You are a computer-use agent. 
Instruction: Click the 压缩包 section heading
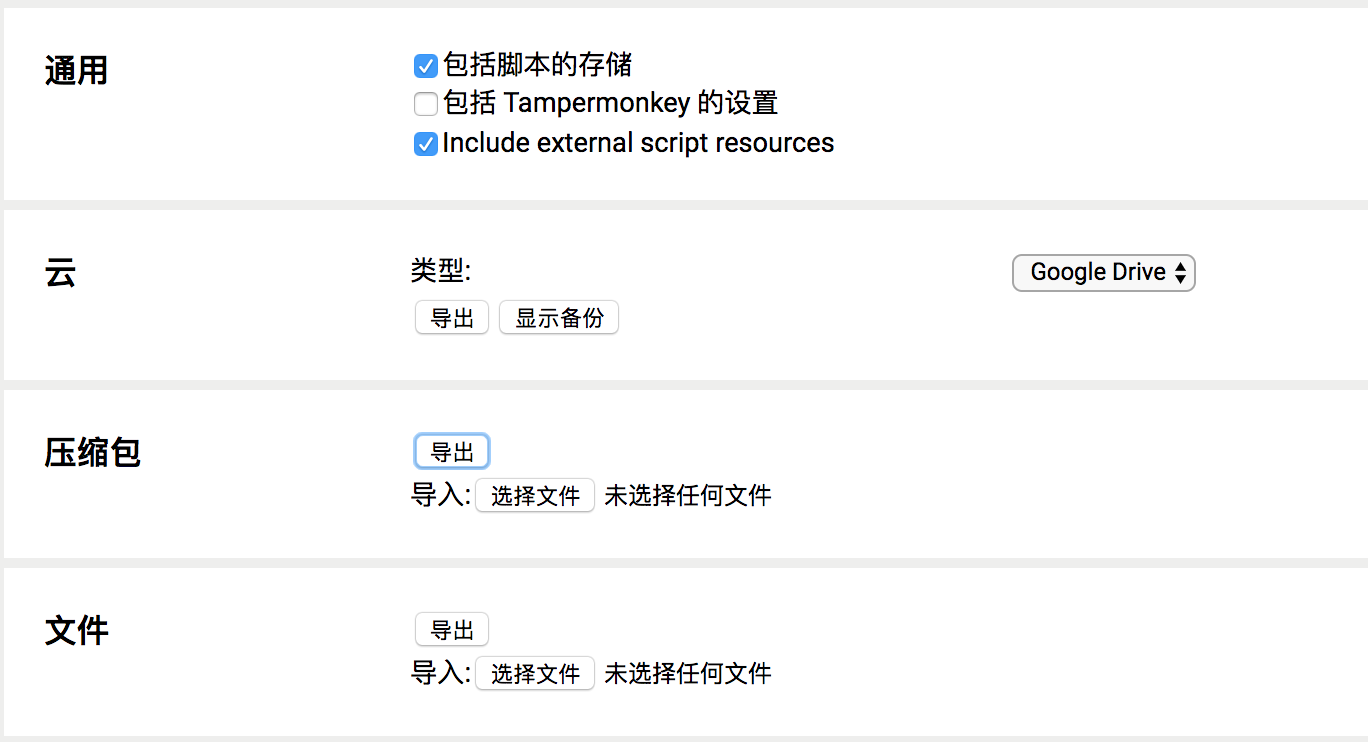92,452
